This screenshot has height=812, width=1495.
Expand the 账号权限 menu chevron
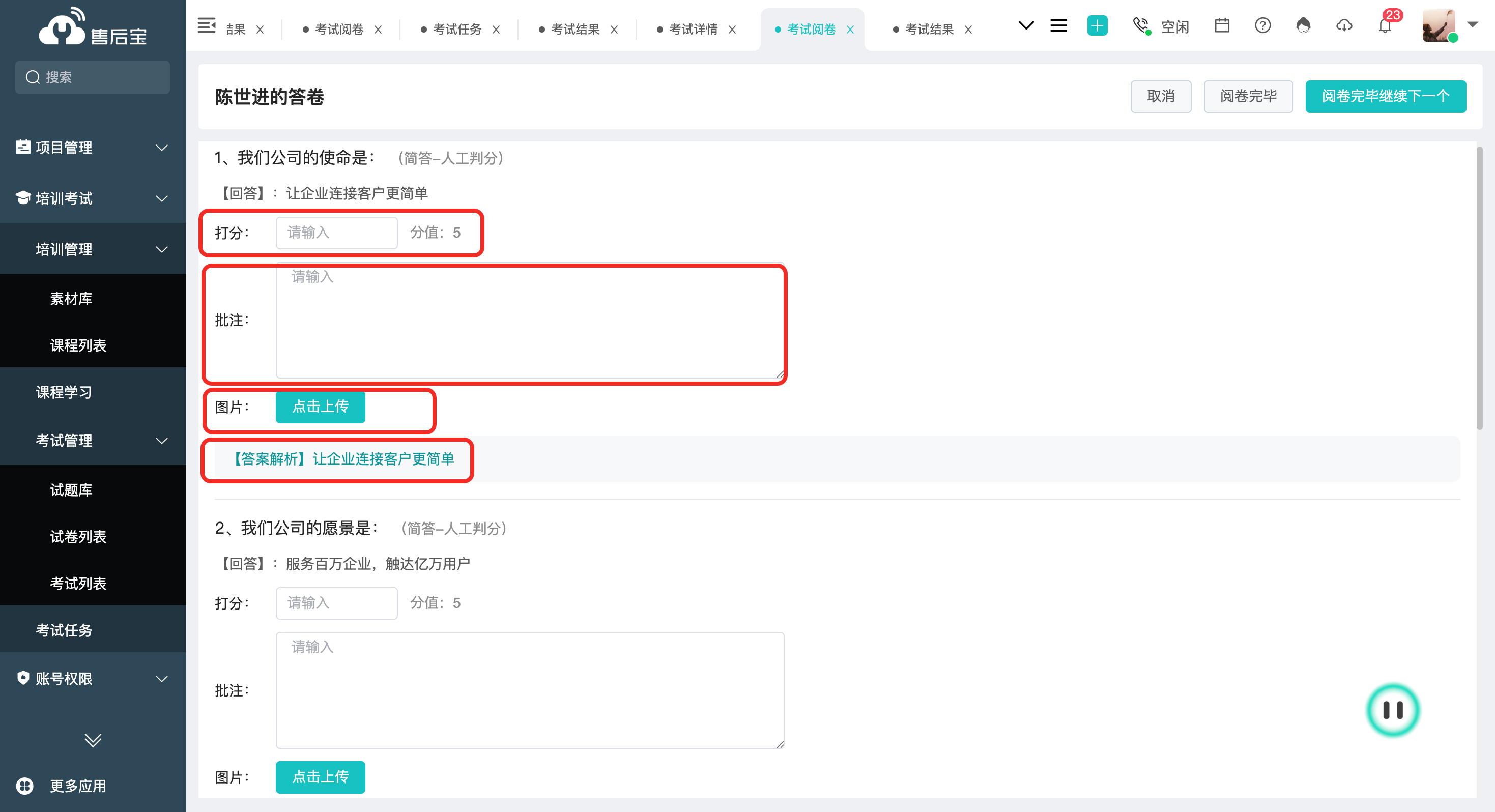(162, 679)
